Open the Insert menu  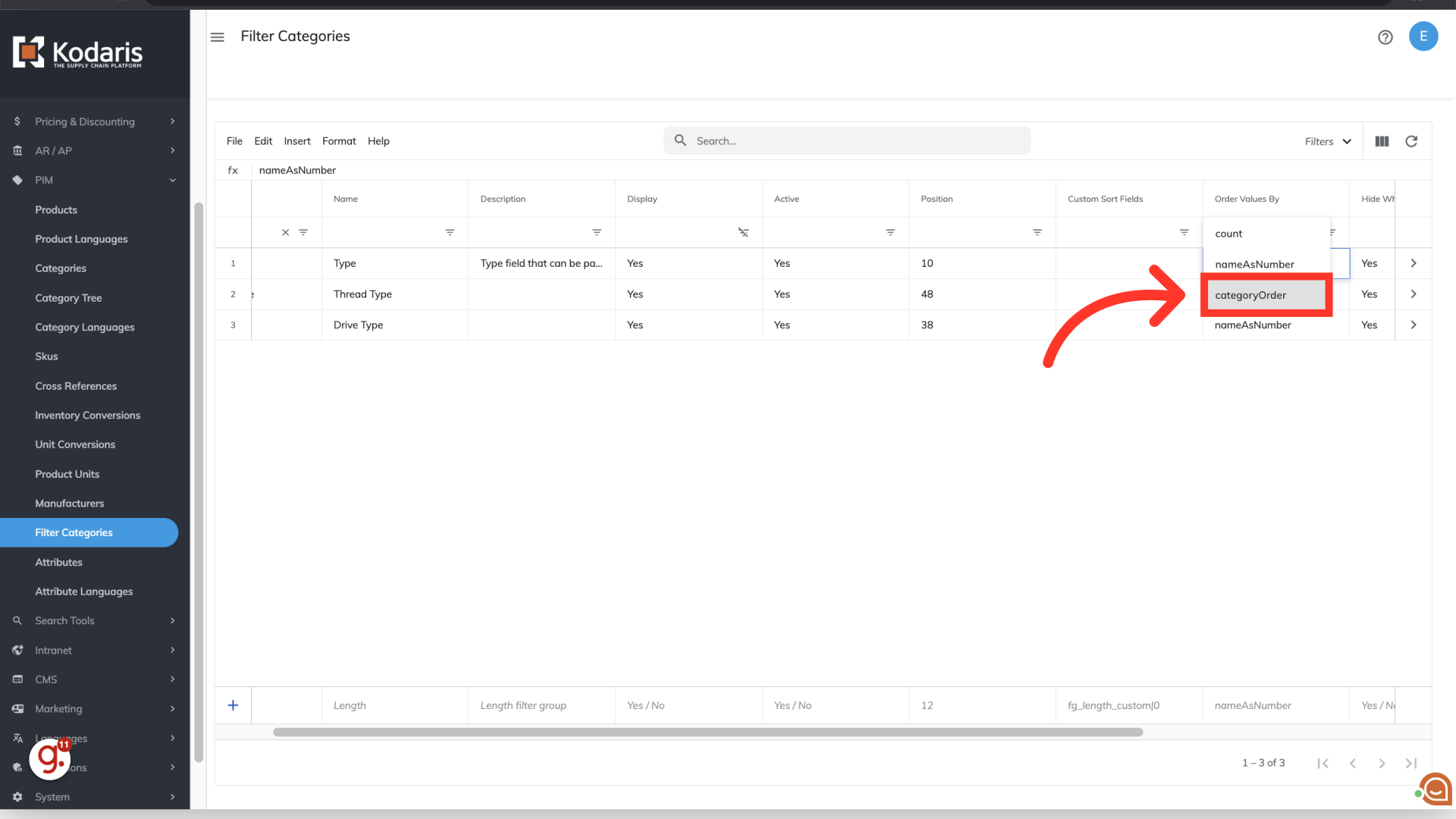[x=297, y=141]
